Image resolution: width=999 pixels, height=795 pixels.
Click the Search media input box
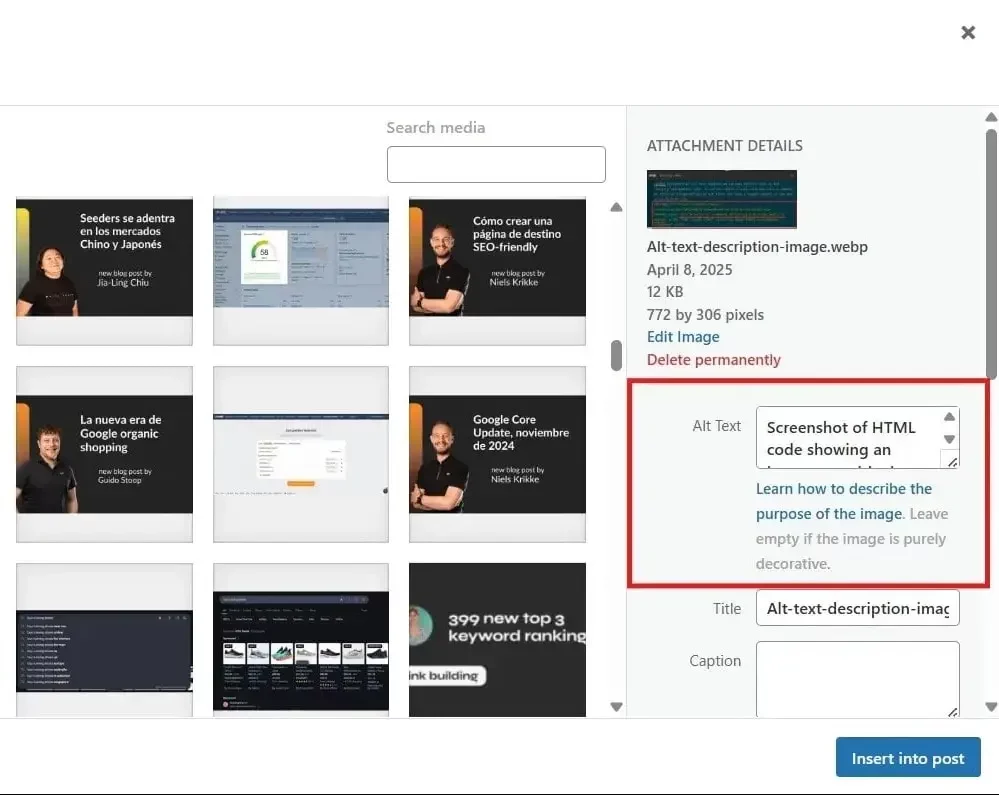tap(496, 164)
